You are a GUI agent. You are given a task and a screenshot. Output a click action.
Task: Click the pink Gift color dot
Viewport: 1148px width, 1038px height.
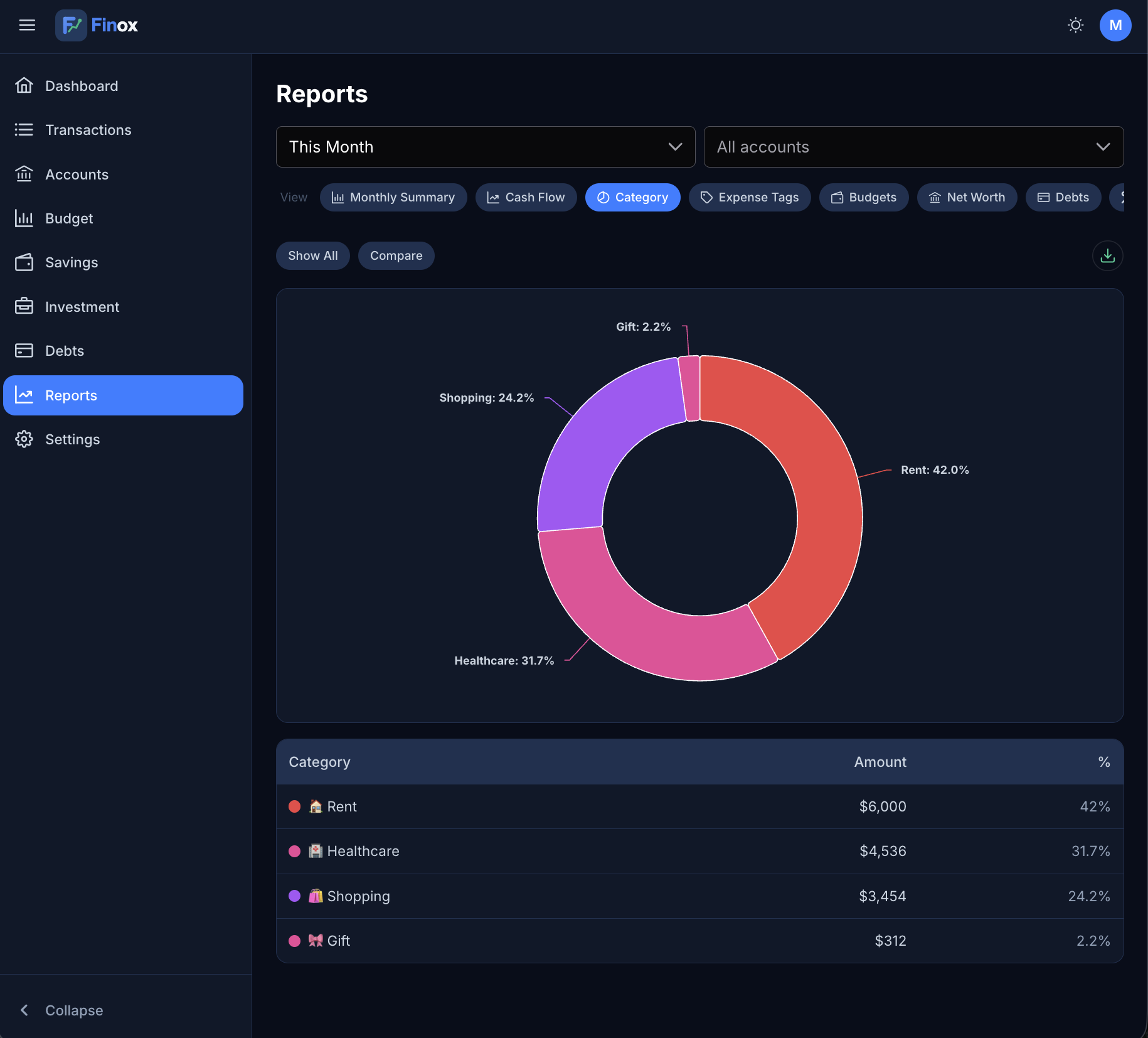[x=294, y=941]
